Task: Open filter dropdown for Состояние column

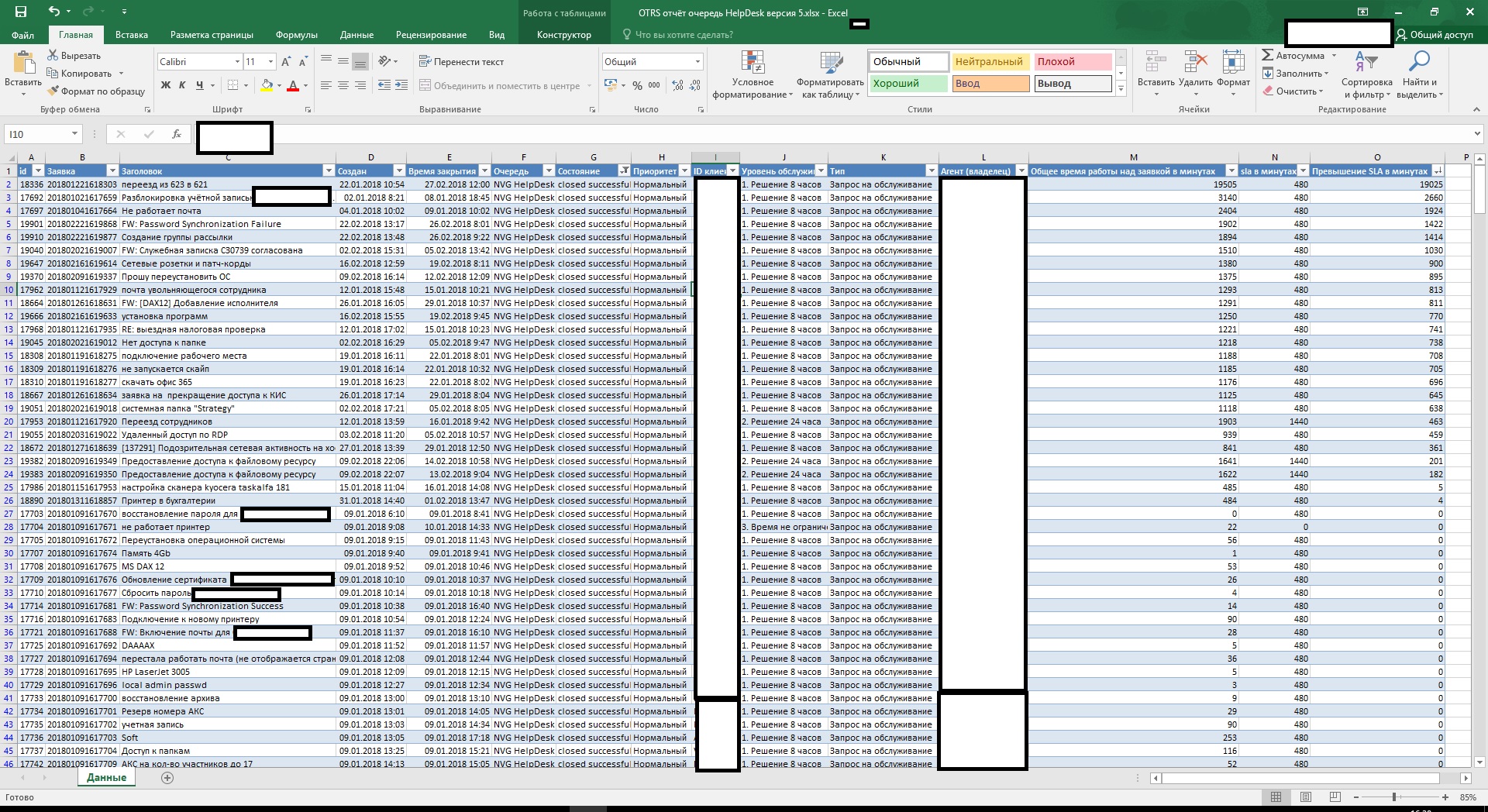Action: [x=624, y=170]
